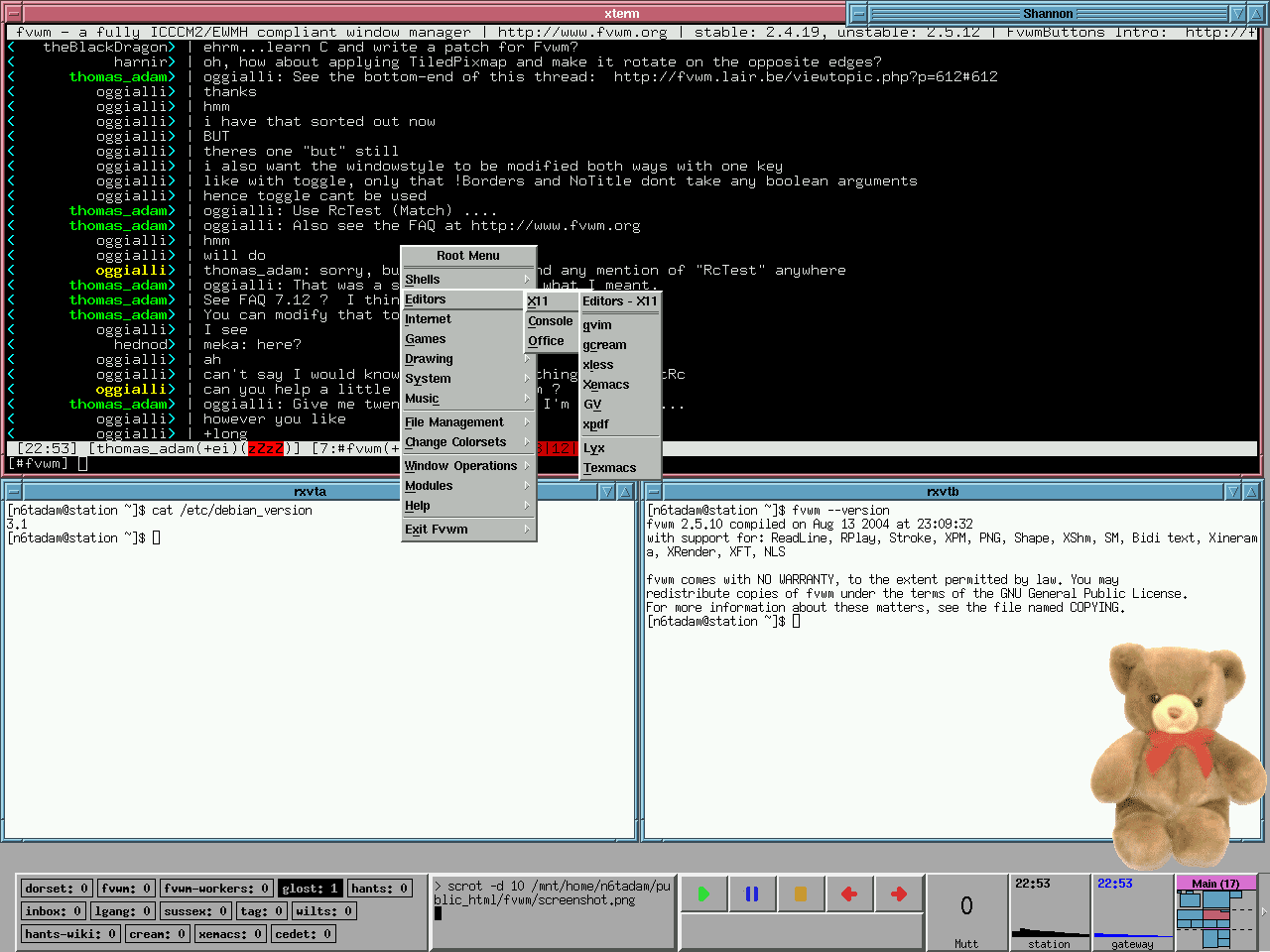The image size is (1270, 952).
Task: Click the inbox: 0 mailbox button
Action: (x=54, y=911)
